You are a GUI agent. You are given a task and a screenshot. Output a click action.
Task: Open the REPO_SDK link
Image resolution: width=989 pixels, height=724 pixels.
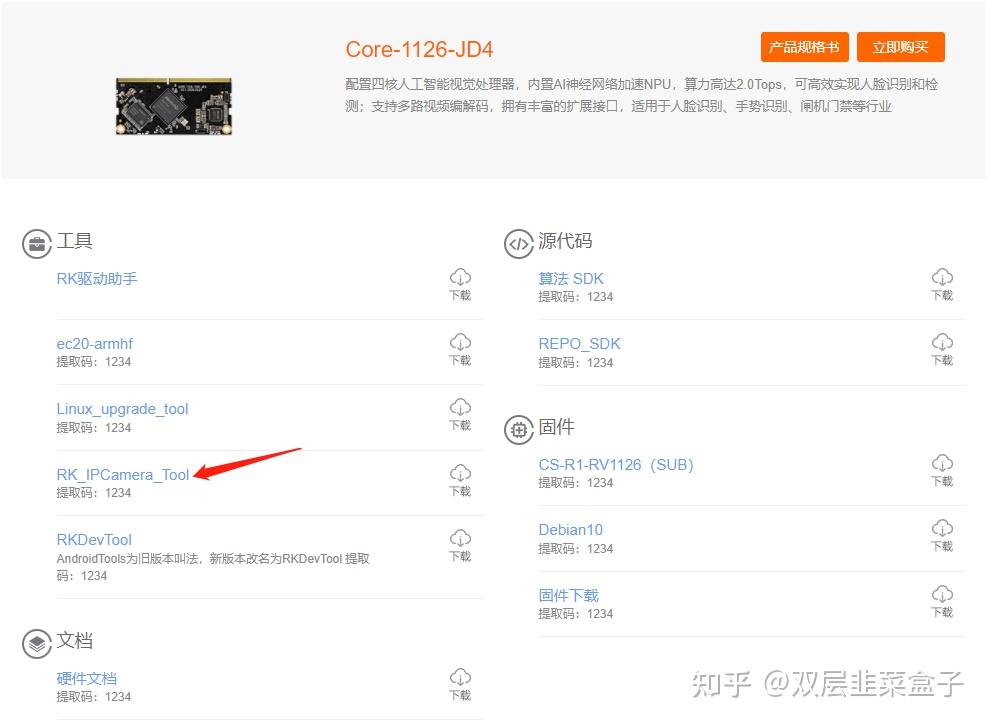[x=579, y=344]
